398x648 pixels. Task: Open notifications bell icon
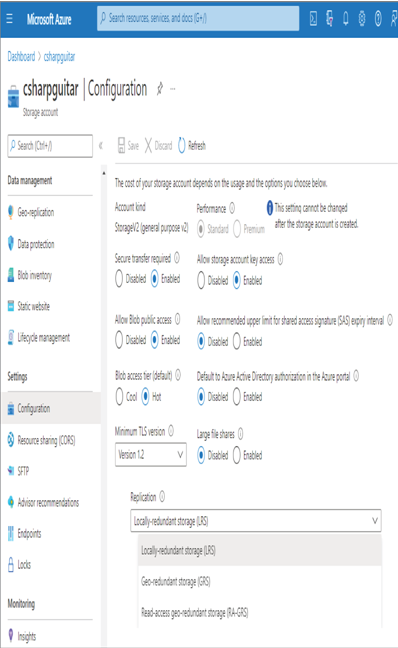pos(346,19)
